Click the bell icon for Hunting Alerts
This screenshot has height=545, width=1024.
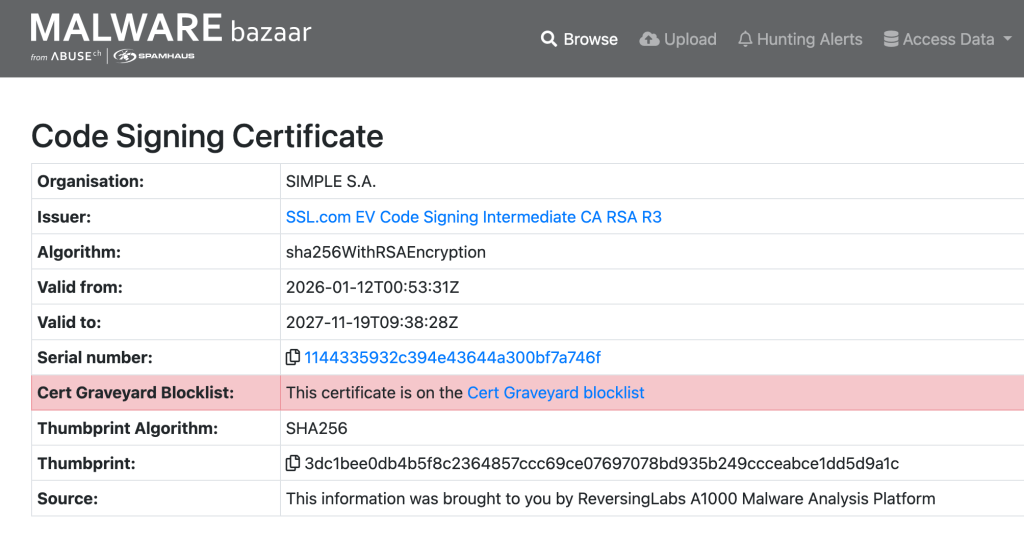click(x=745, y=39)
